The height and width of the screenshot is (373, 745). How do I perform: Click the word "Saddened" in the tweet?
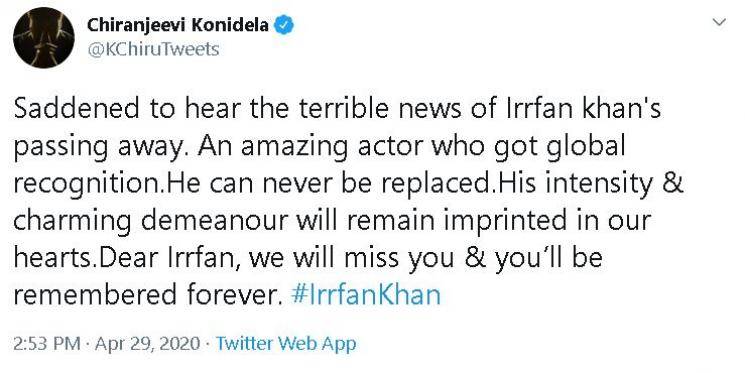(x=76, y=109)
